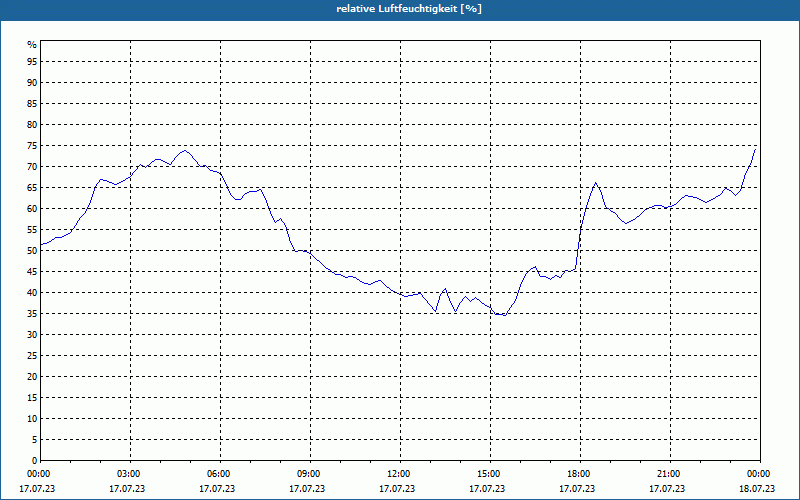Click the chart title 'relative Luftfeuchtigkeit [%]'
Viewport: 800px width, 500px height.
[x=409, y=9]
